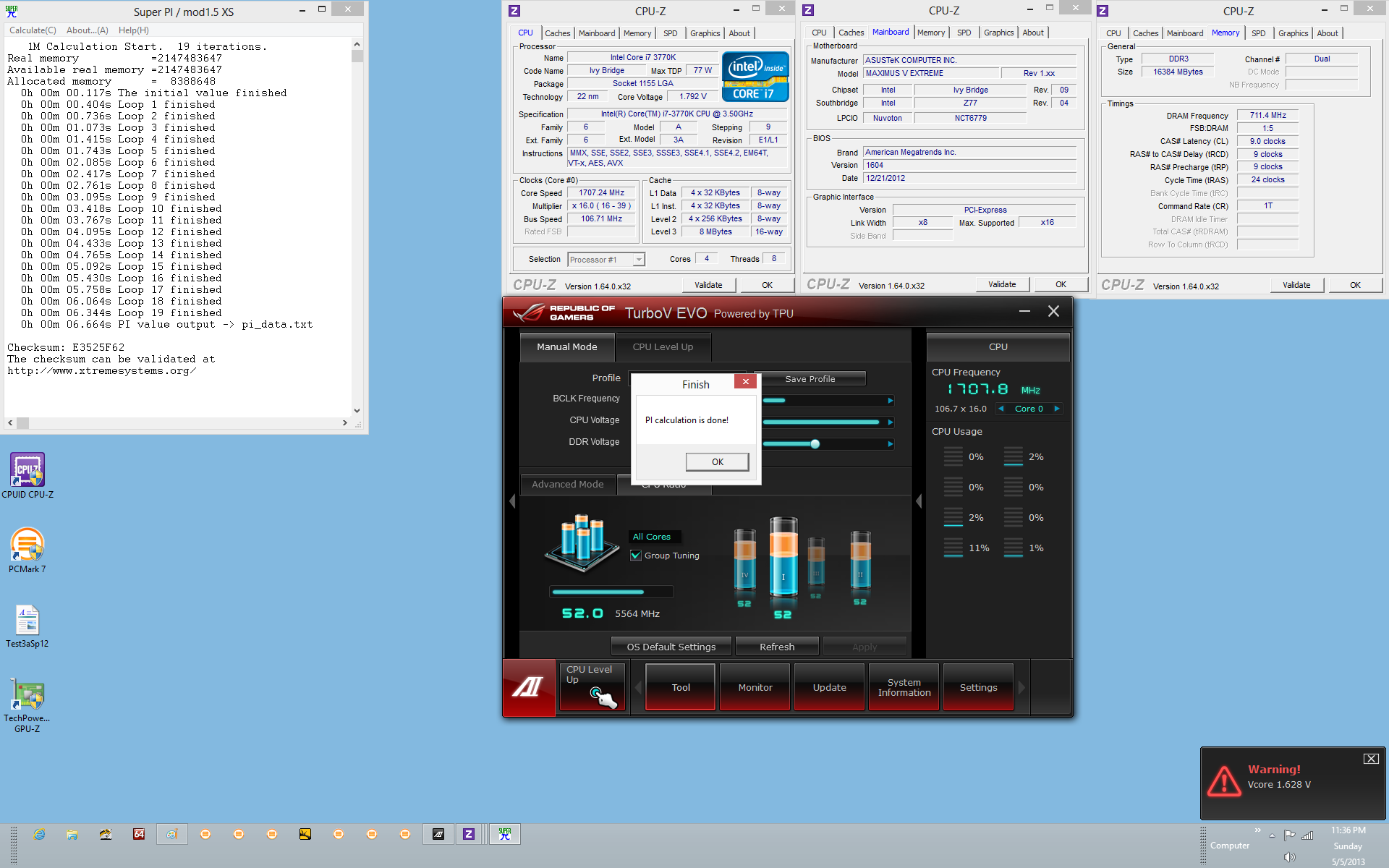Open the PCMark 7 desktop shortcut
Screen dimensions: 1389x868
coord(27,550)
